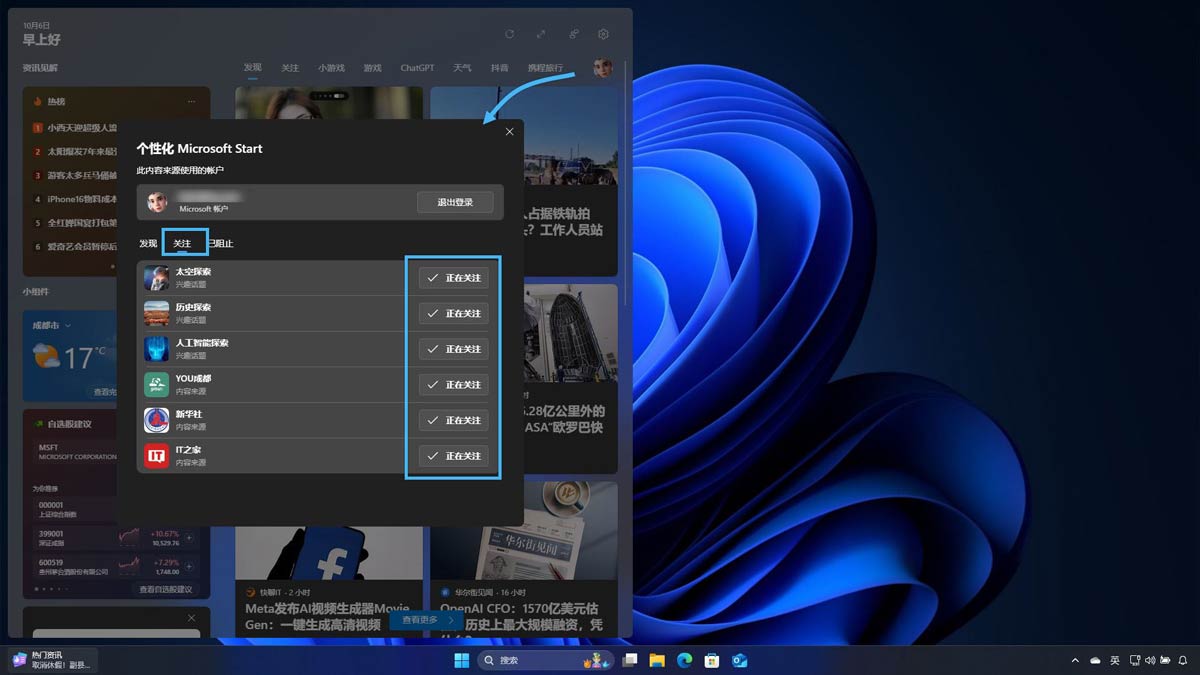Click the Windows Start button
Image resolution: width=1200 pixels, height=675 pixels.
point(462,660)
